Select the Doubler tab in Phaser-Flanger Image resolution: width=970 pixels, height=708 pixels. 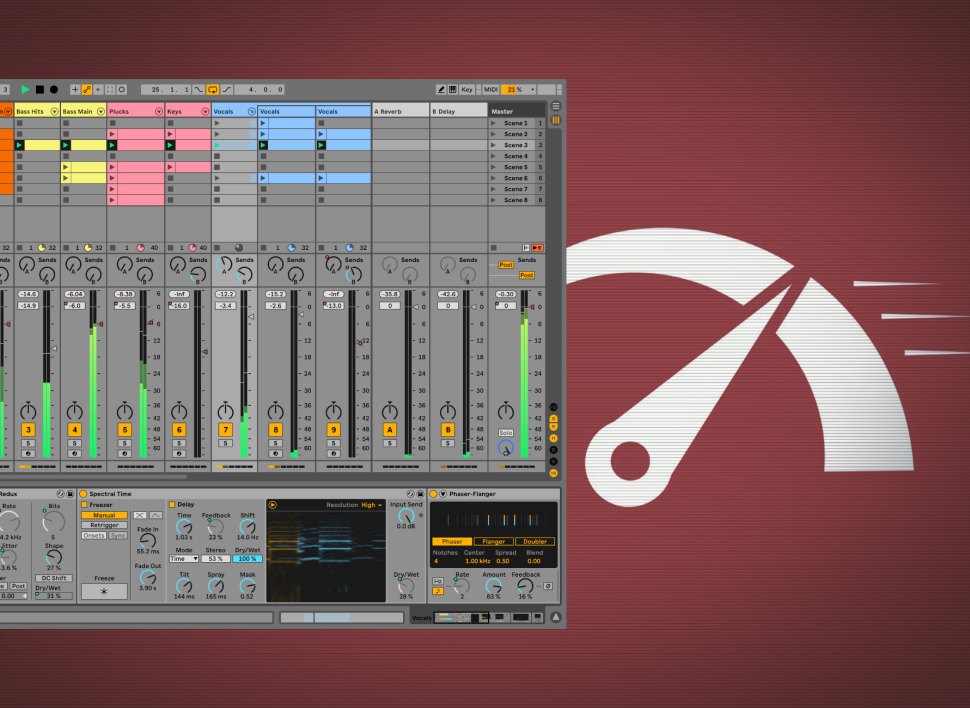(x=535, y=540)
